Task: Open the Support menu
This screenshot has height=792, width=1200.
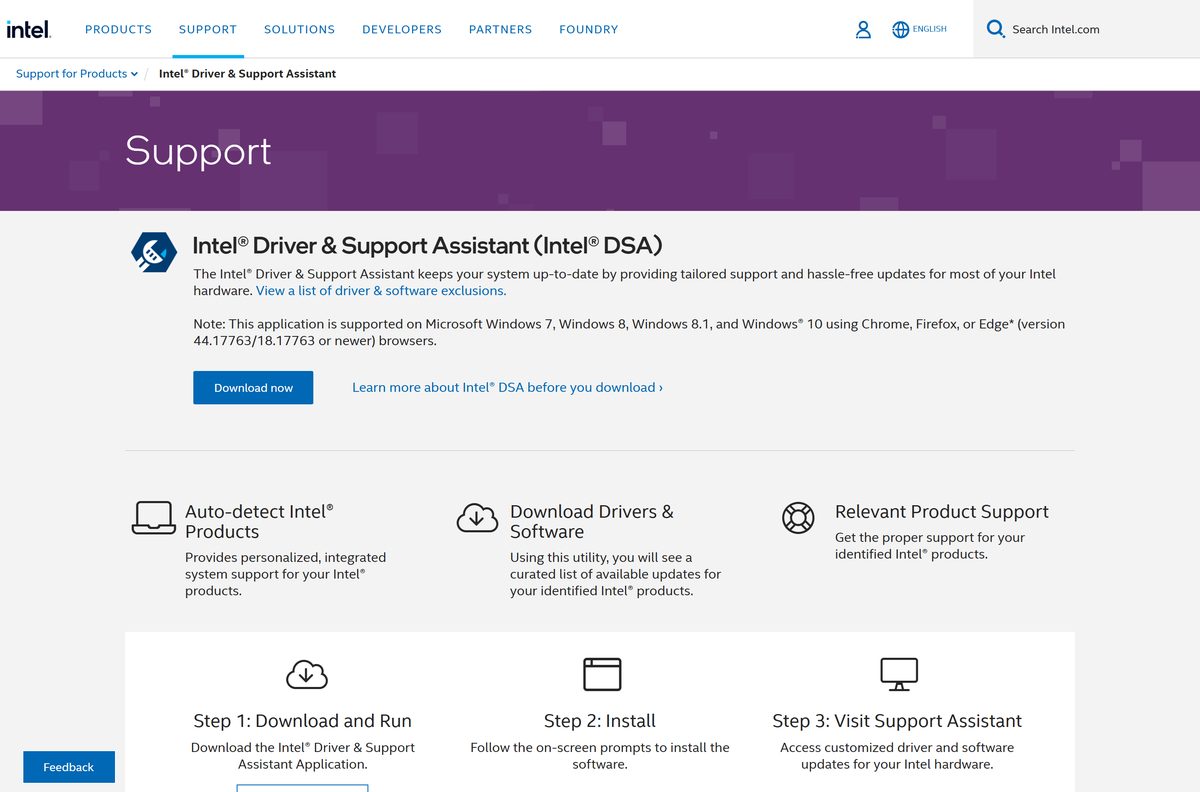Action: [208, 29]
